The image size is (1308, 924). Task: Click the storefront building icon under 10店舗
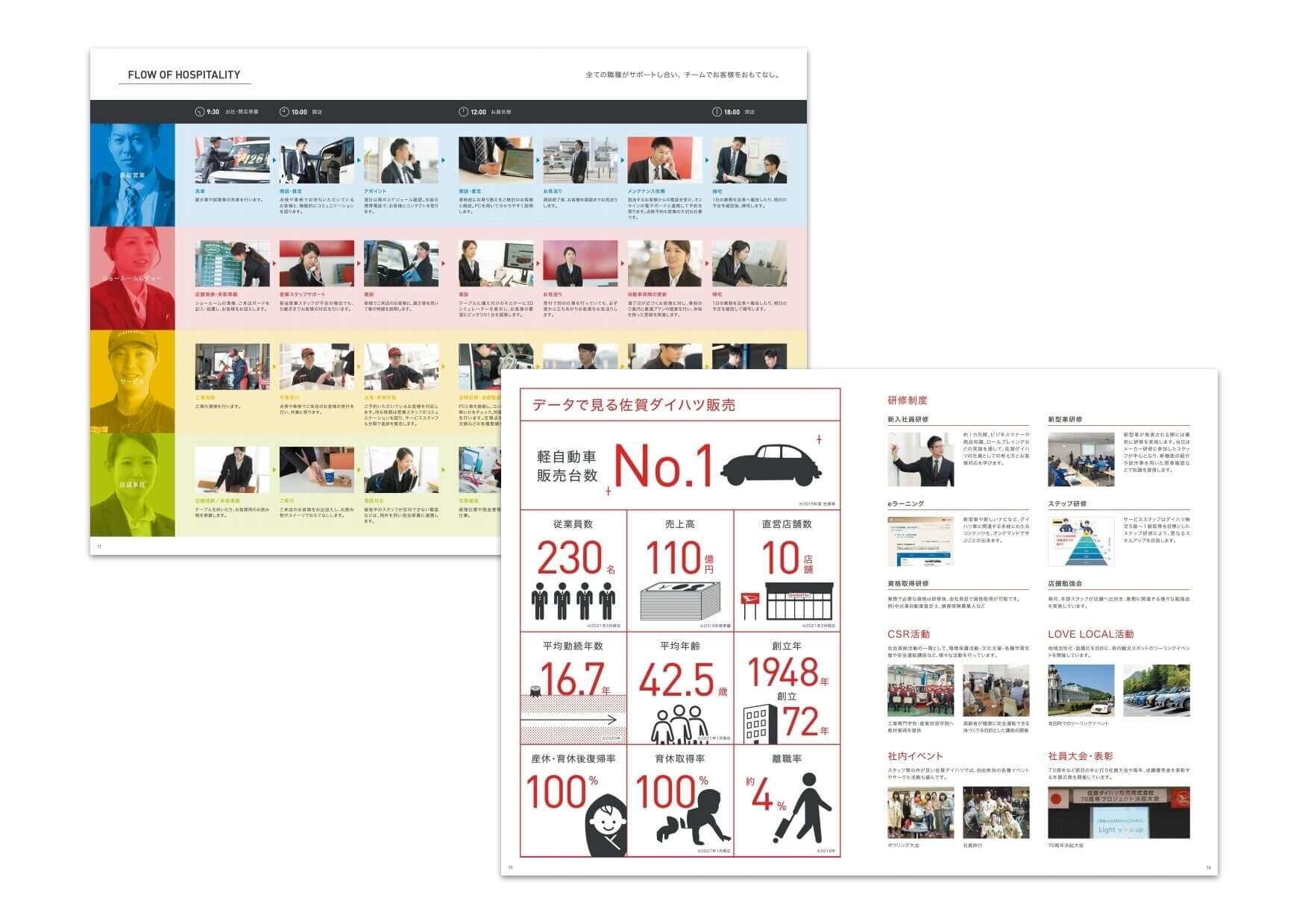pyautogui.click(x=799, y=601)
